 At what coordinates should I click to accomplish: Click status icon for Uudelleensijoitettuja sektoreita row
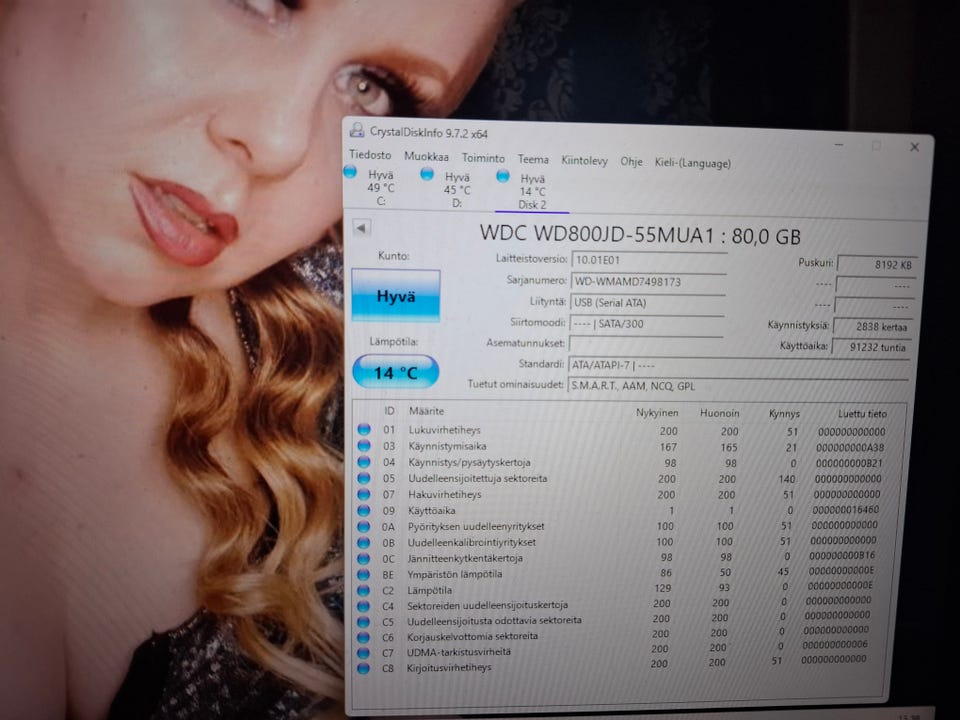coord(364,478)
